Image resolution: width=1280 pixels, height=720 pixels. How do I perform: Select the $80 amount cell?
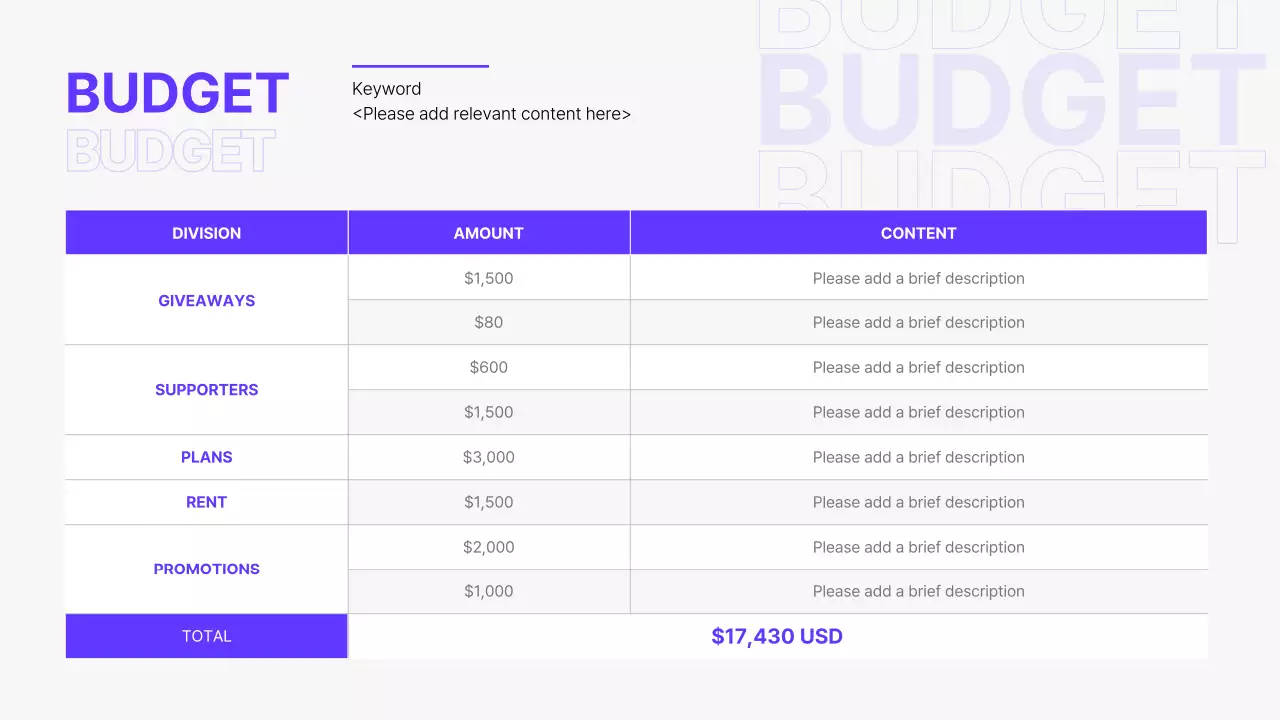point(488,322)
